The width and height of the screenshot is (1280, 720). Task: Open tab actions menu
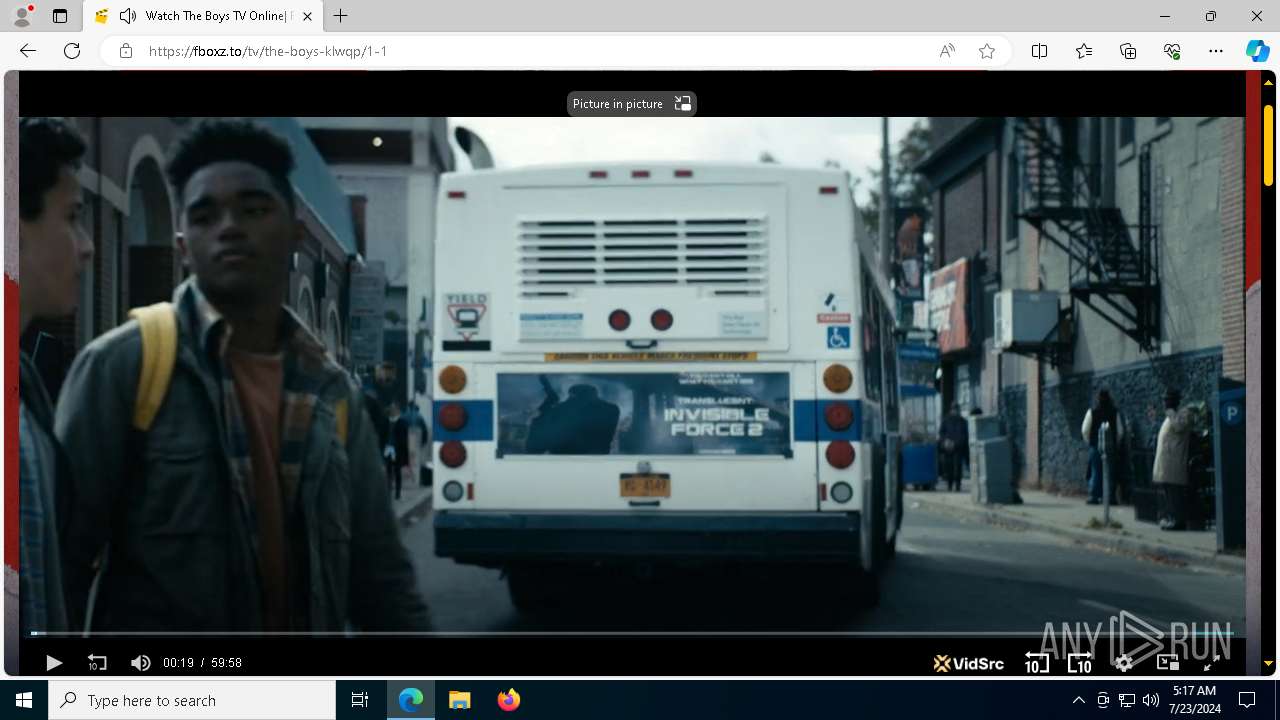click(x=60, y=16)
